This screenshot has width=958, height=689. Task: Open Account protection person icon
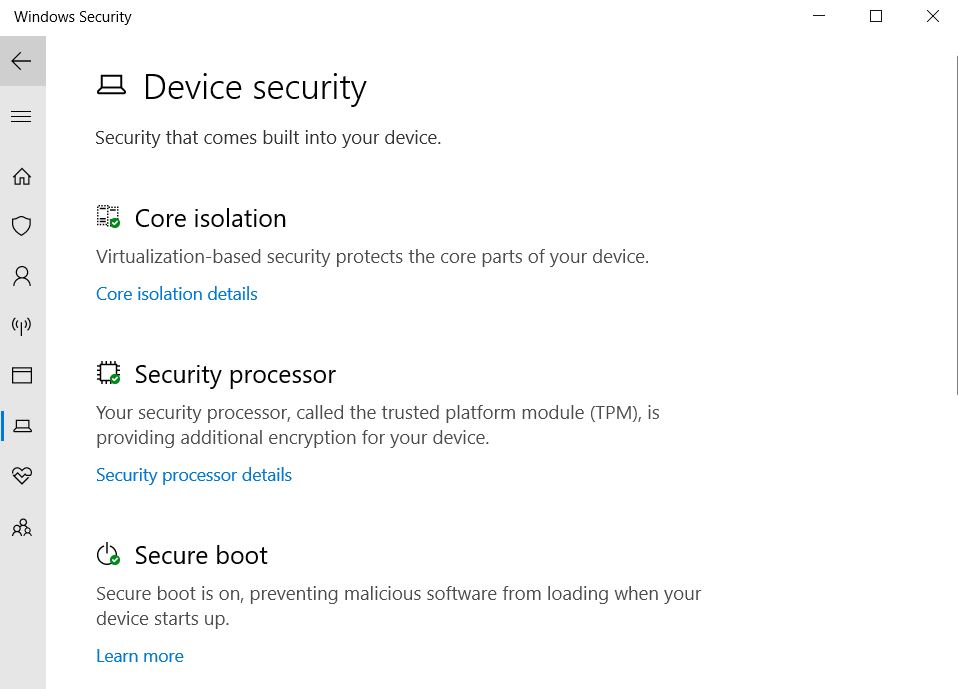click(22, 276)
